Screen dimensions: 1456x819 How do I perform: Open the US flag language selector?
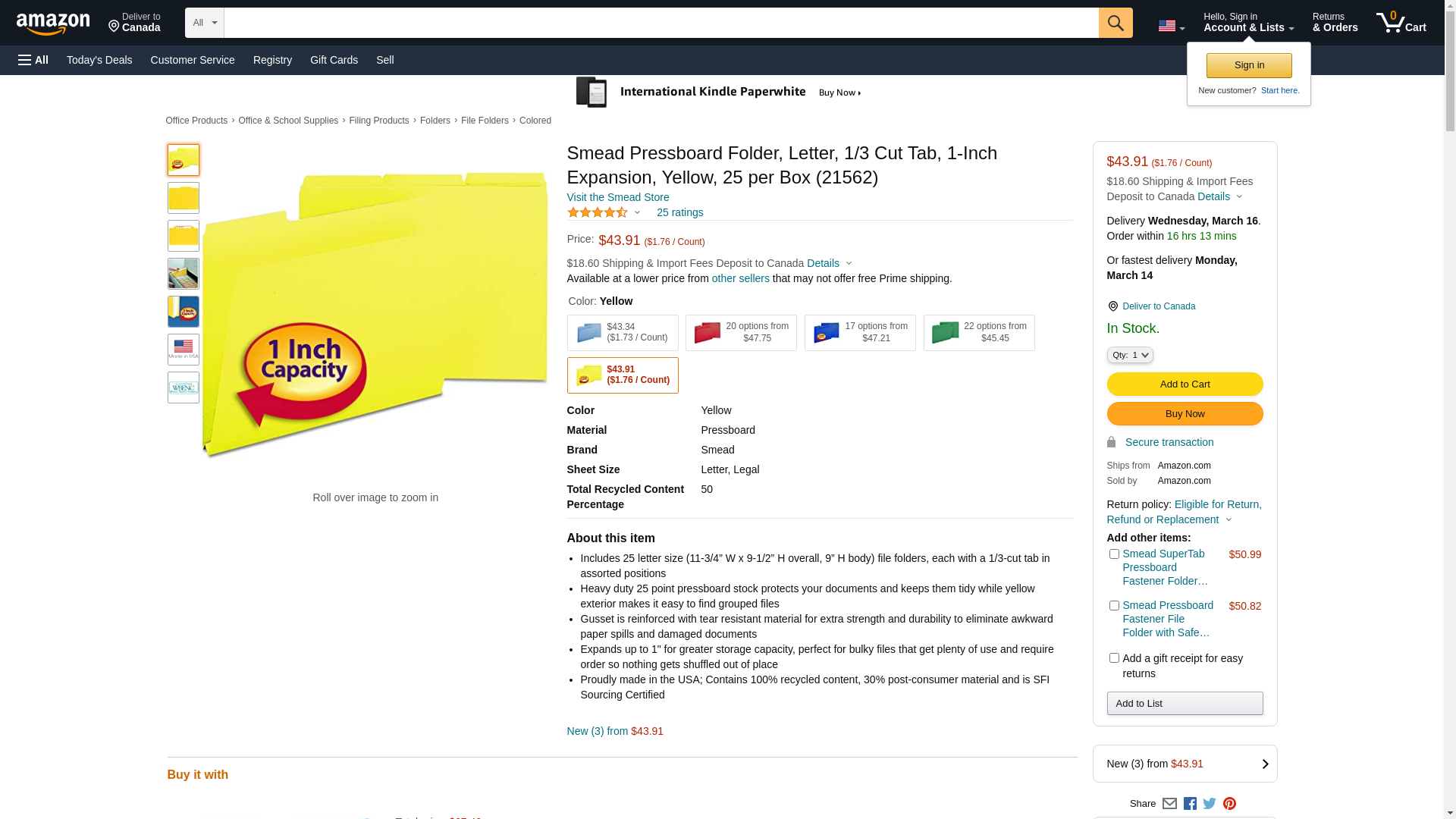[x=1172, y=26]
